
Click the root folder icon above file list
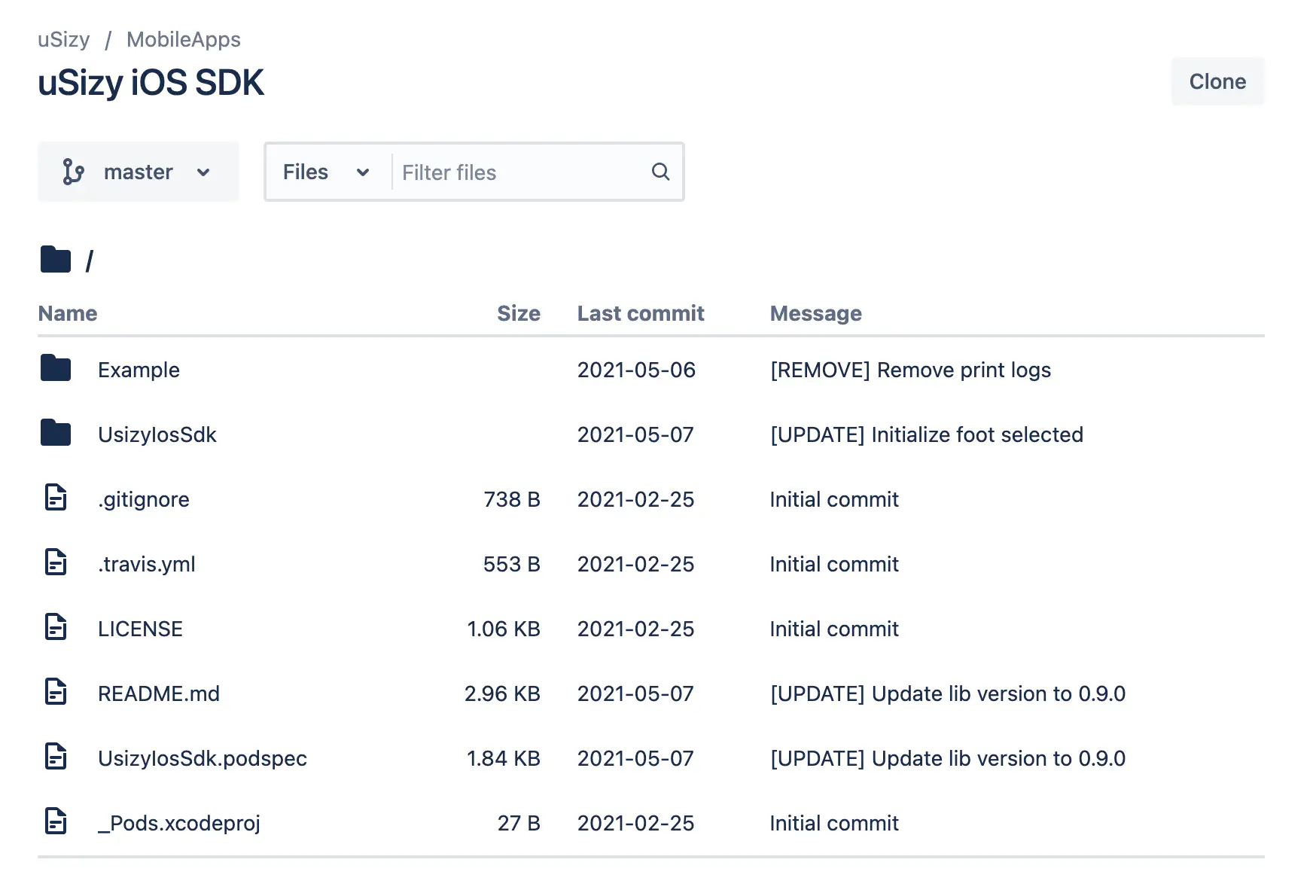tap(55, 260)
